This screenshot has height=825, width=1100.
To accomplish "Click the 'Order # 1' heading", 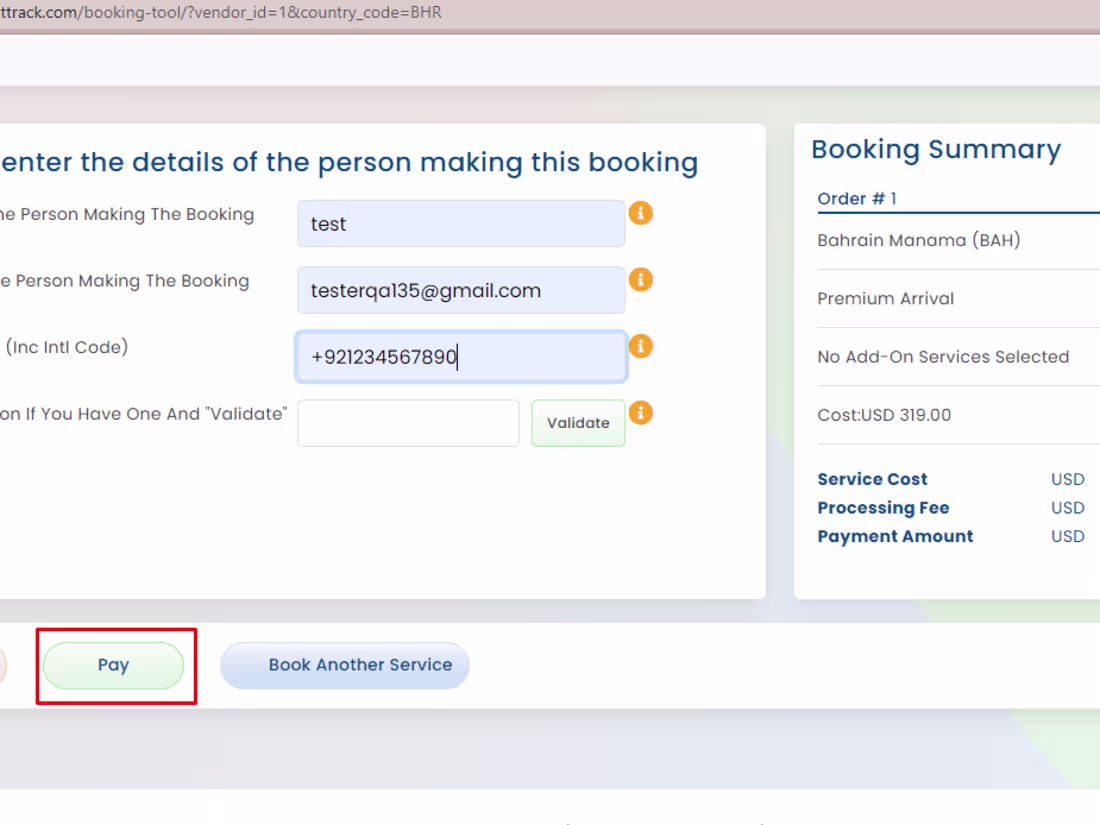I will [x=857, y=198].
